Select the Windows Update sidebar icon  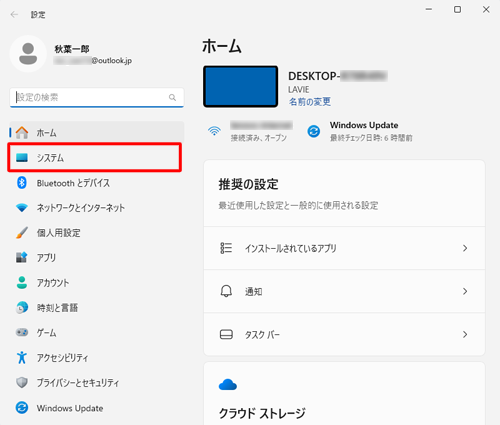[22, 408]
